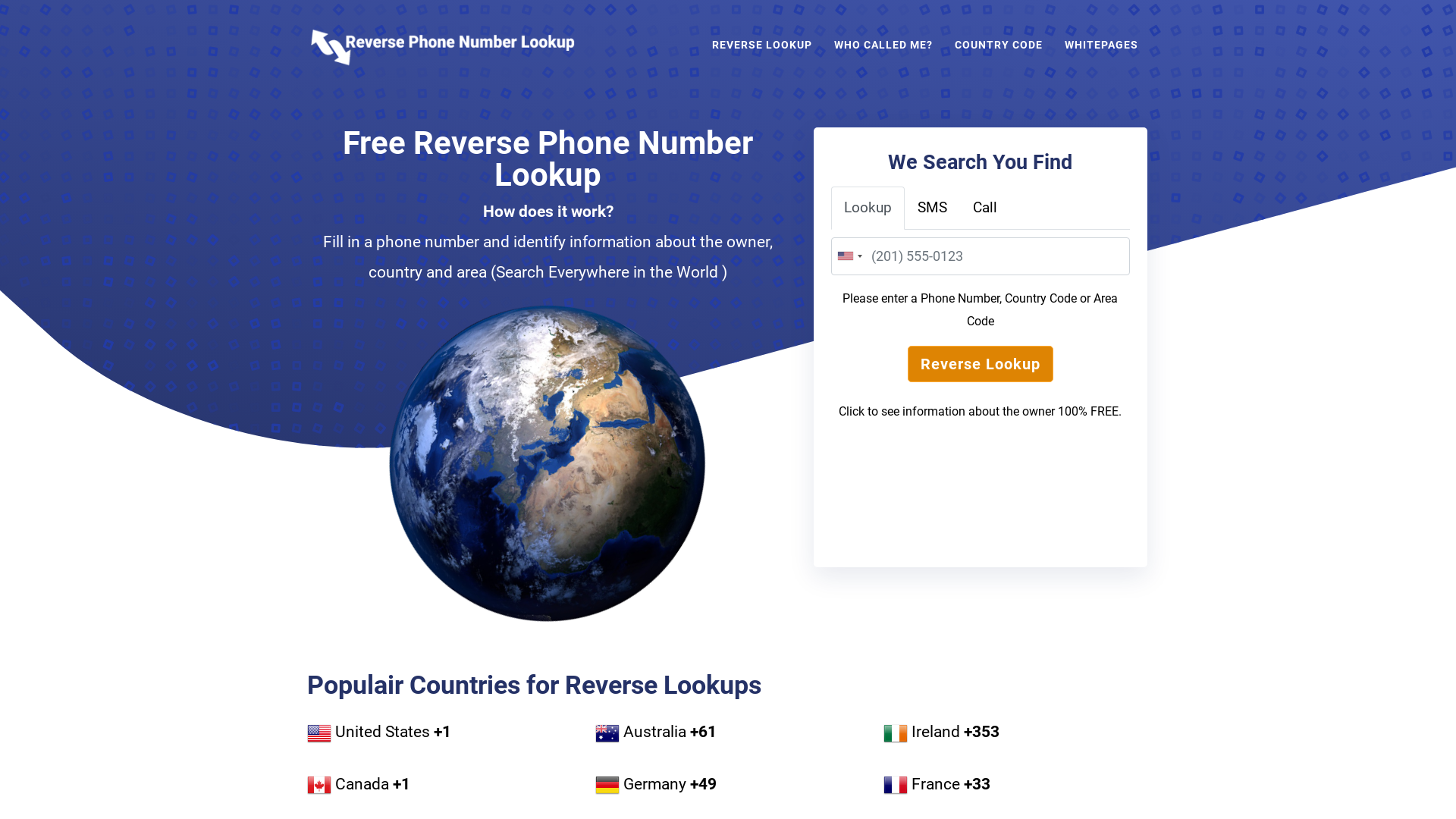Select the Lookup tab
1456x819 pixels.
tap(867, 207)
